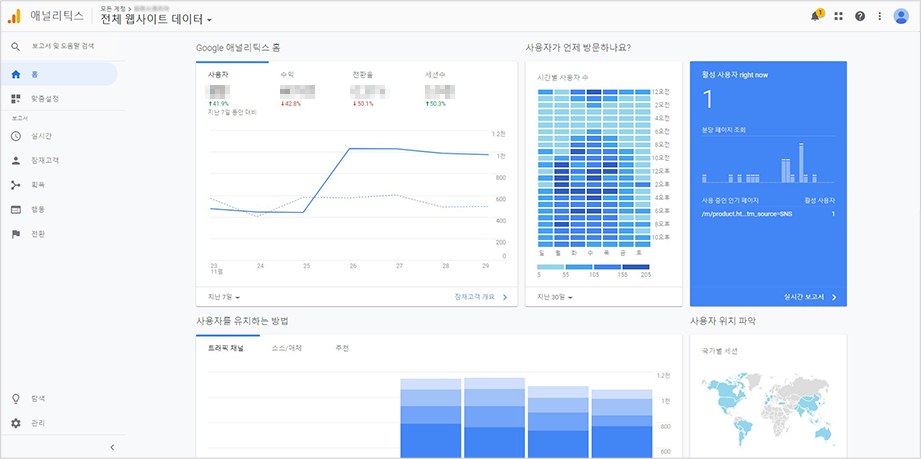Switch to the 소스/매체 tab
This screenshot has width=921, height=459.
click(287, 348)
